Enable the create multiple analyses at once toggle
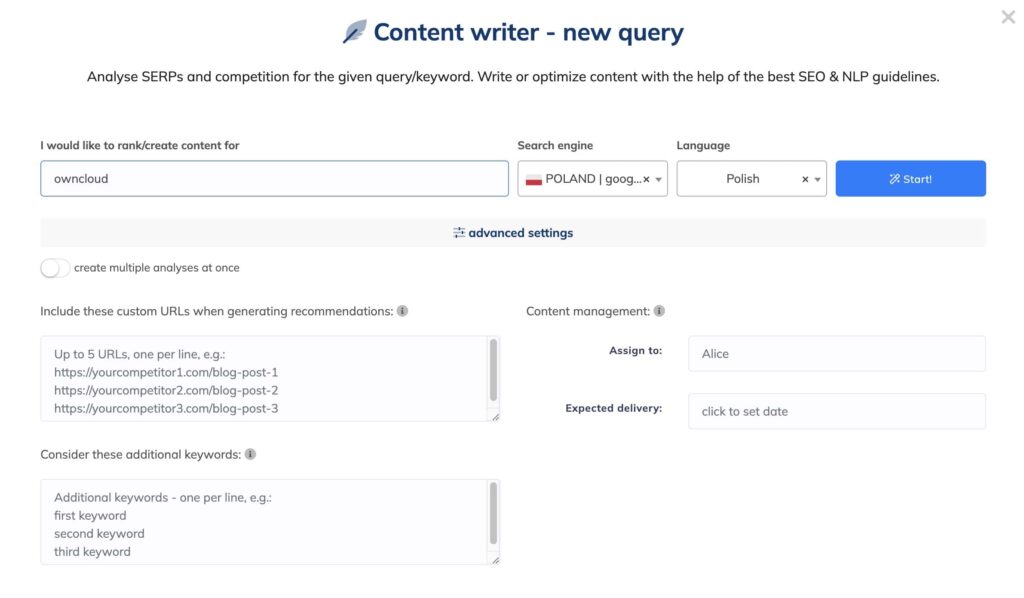 click(x=55, y=269)
